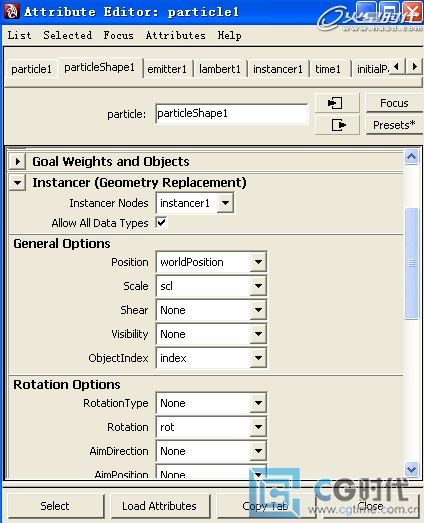The image size is (424, 523).
Task: Open the Instancer Nodes dropdown
Action: point(195,203)
